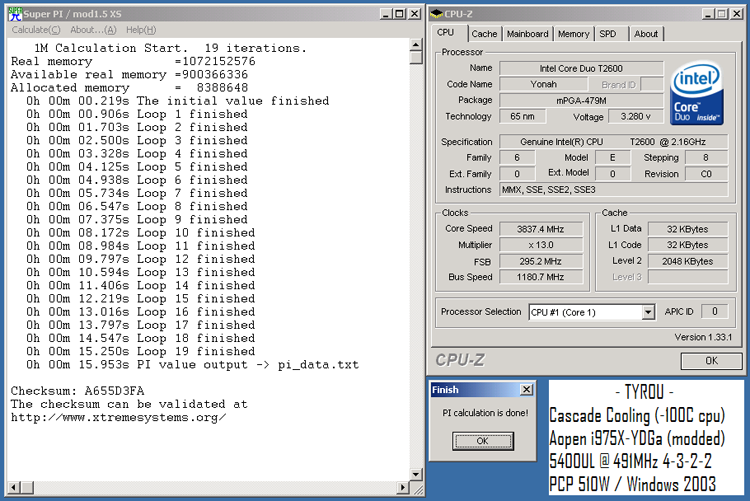Image resolution: width=750 pixels, height=501 pixels.
Task: Maximize the Super PI window
Action: click(399, 14)
